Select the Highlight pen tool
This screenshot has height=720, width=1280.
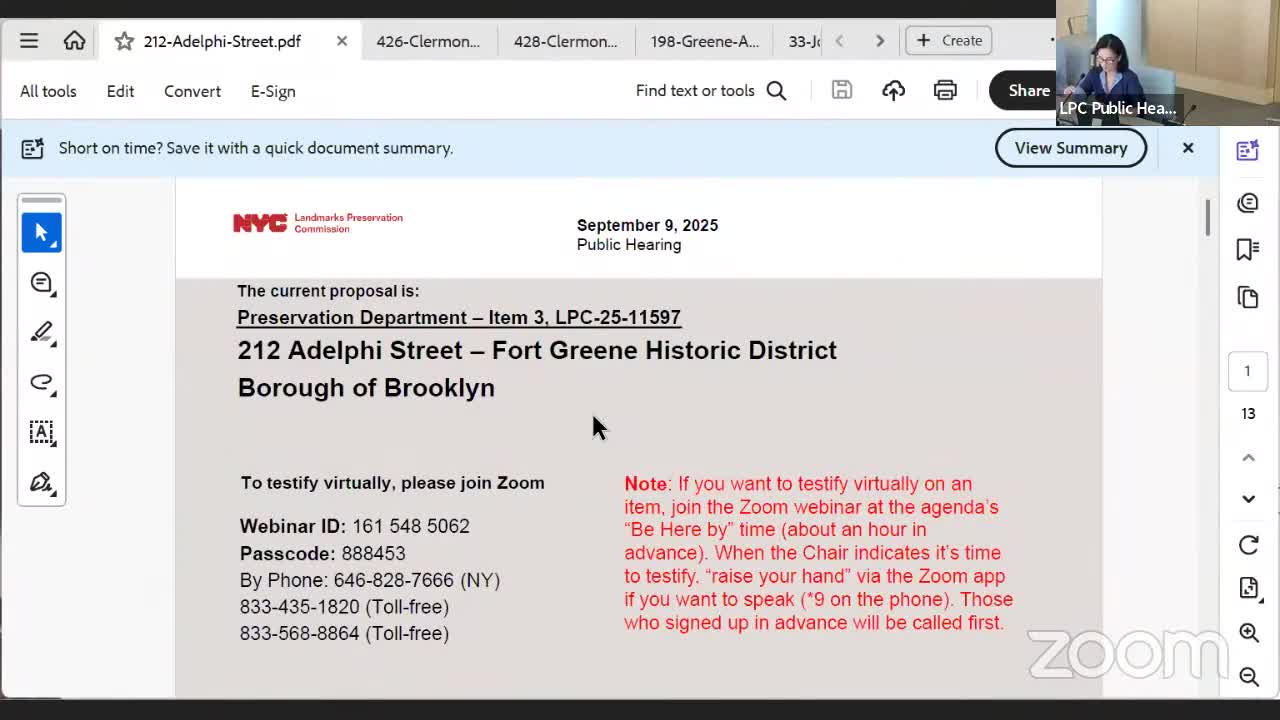click(x=42, y=333)
